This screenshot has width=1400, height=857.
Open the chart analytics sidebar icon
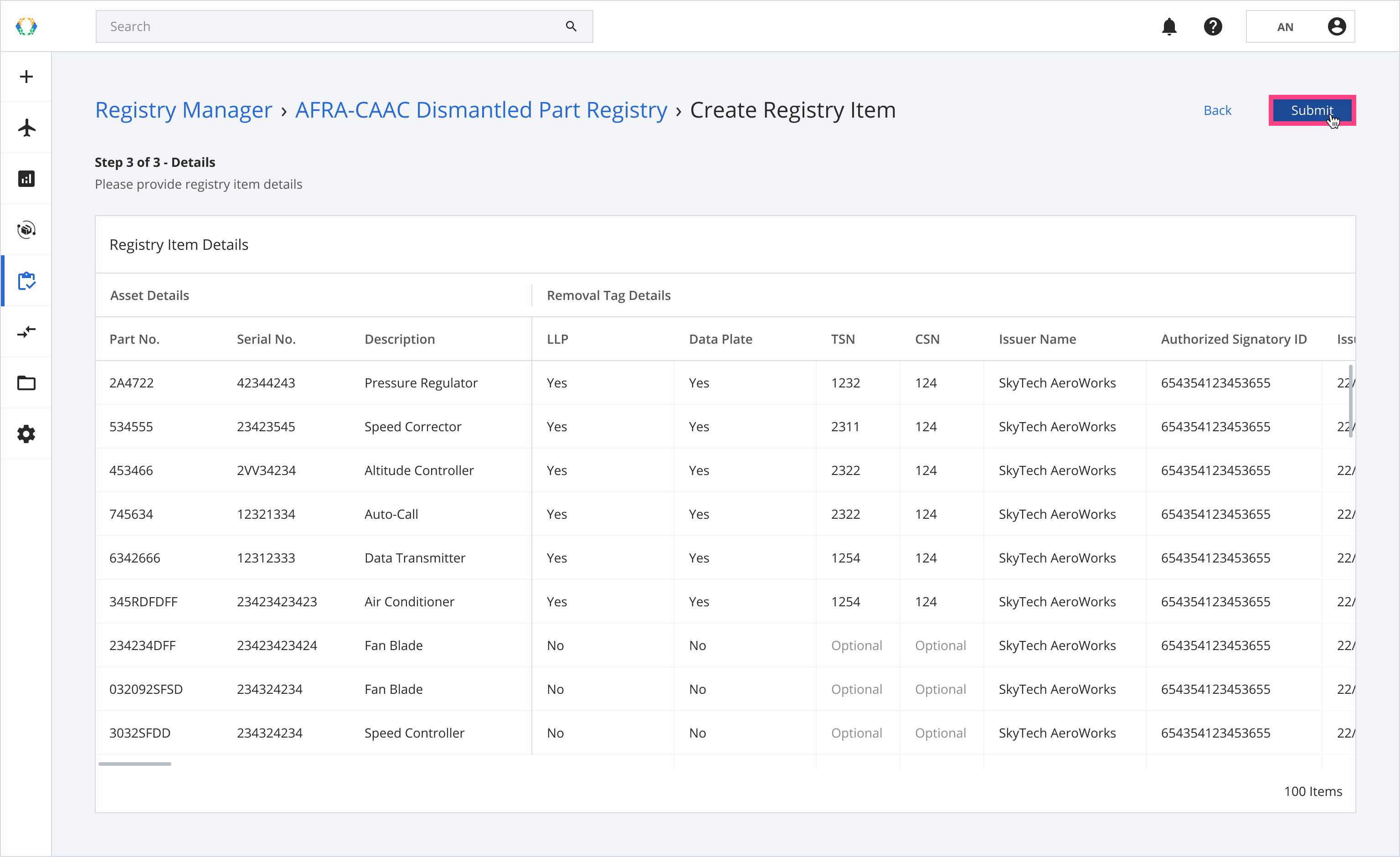point(26,178)
